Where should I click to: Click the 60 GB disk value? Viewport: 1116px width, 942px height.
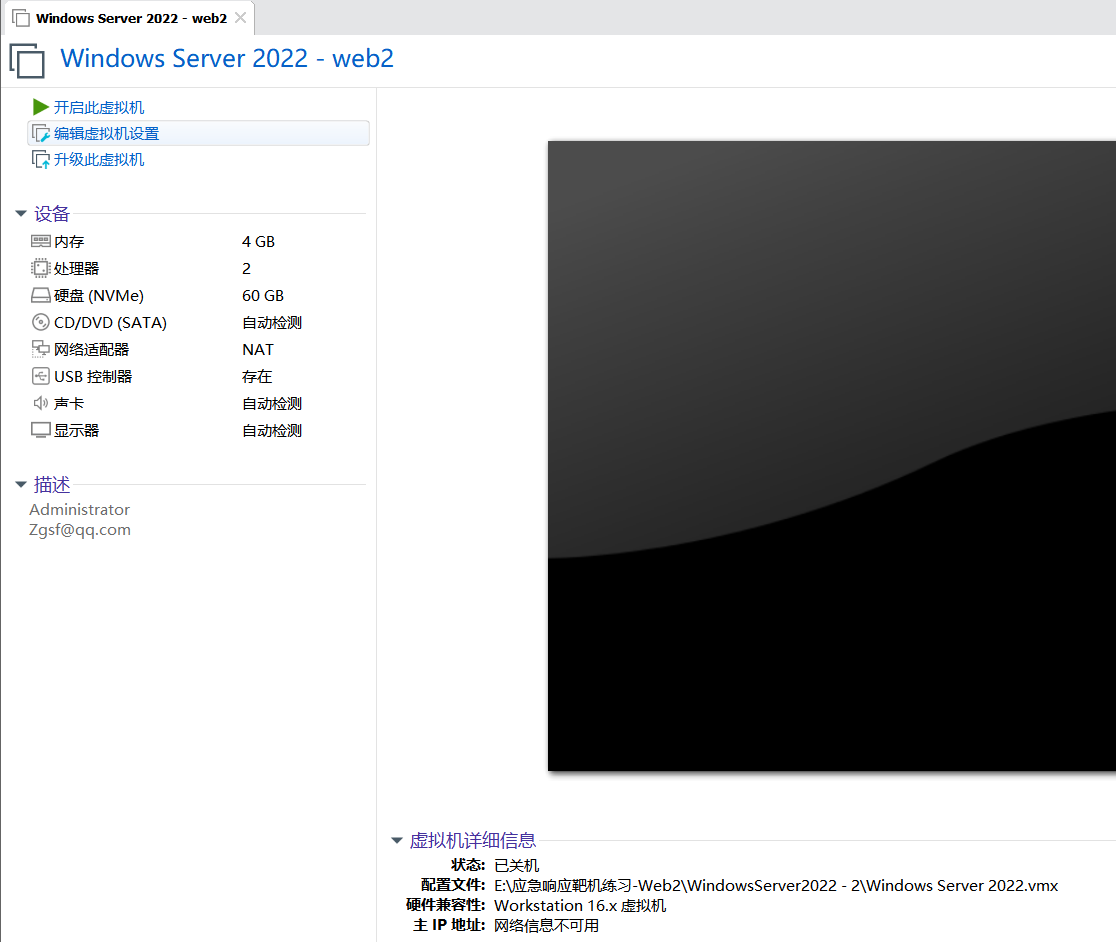[x=263, y=296]
